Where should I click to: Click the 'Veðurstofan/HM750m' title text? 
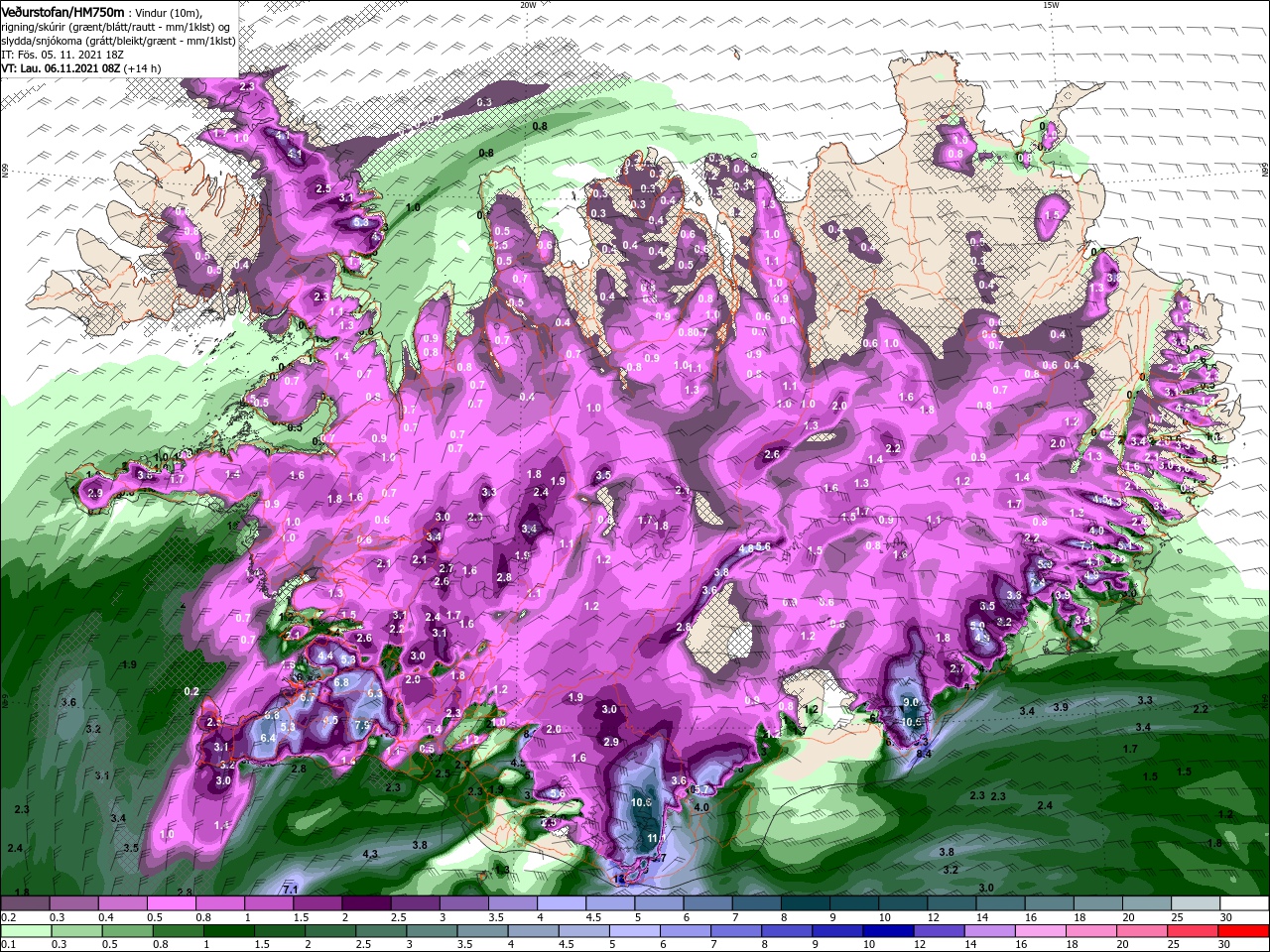click(63, 11)
